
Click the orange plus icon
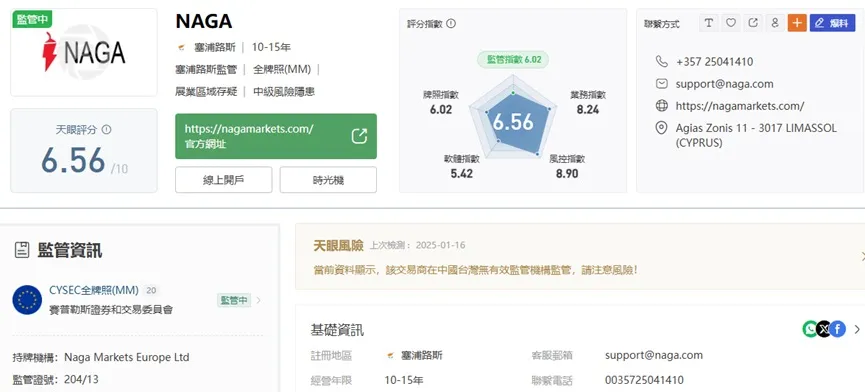pyautogui.click(x=797, y=23)
